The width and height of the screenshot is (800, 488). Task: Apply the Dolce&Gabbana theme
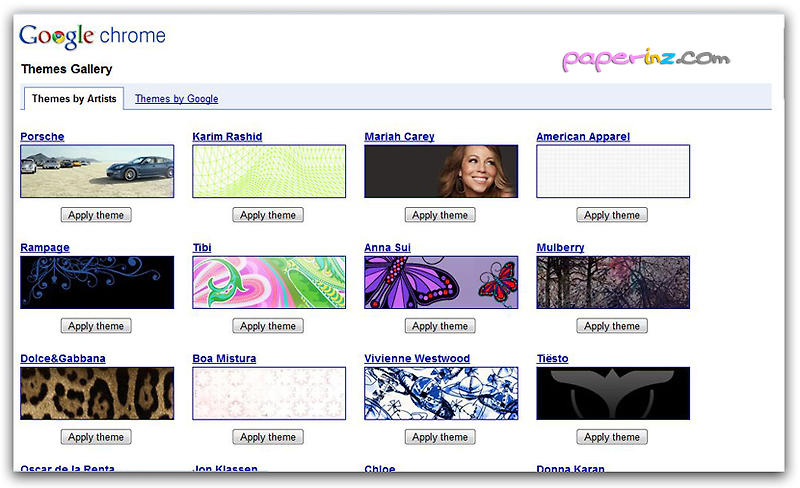coord(96,437)
